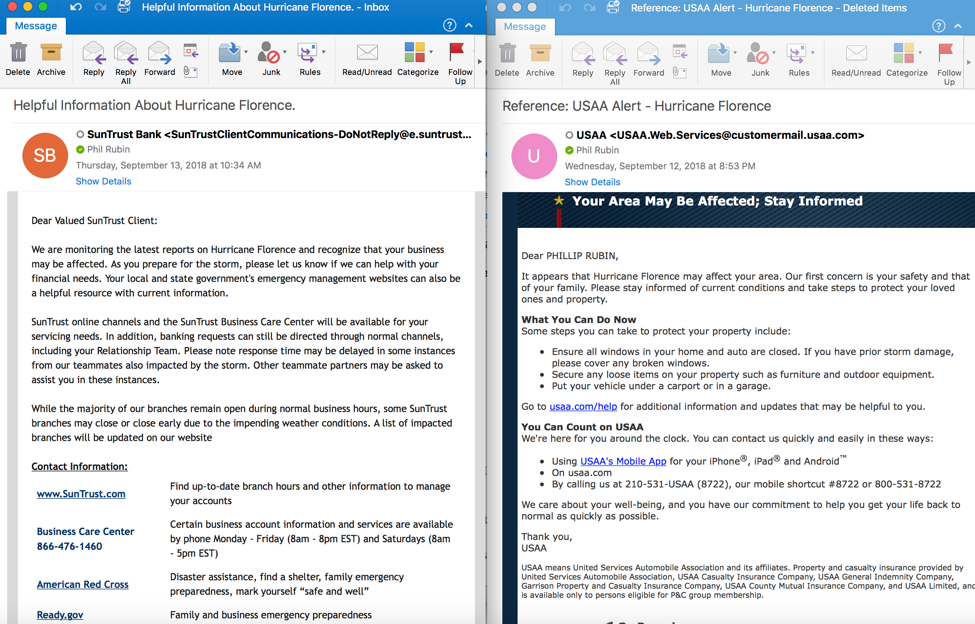Screen dimensions: 975x624
Task: Expand Rules dropdown arrow in SunTrust window
Action: 324,52
